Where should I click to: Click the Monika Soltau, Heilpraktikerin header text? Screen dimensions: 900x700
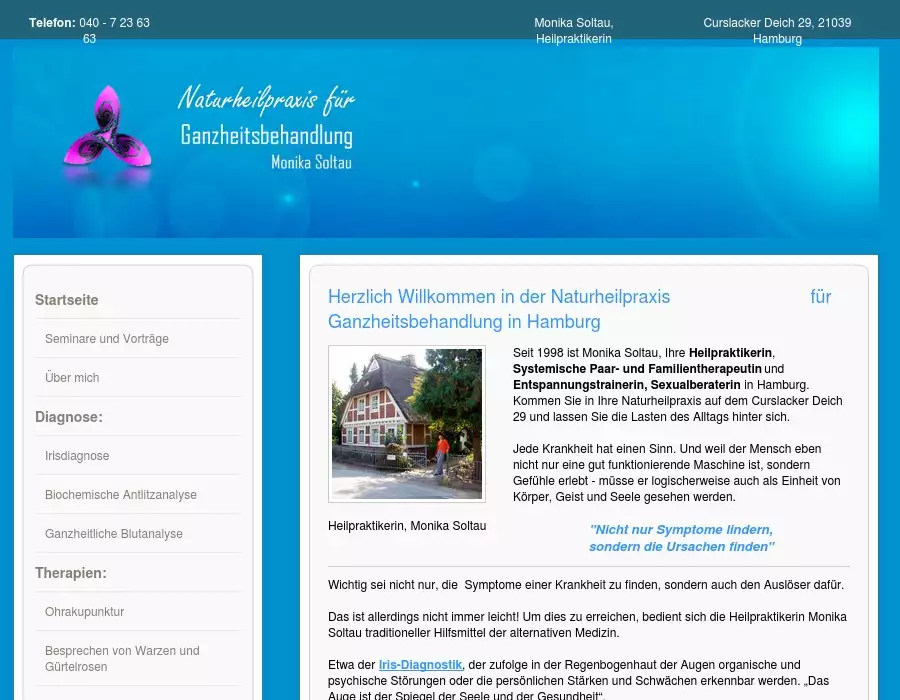[x=574, y=30]
